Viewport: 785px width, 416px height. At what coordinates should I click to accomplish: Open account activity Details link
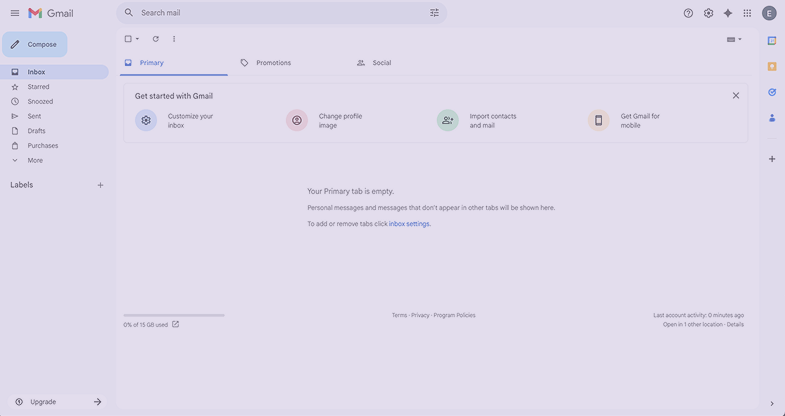click(x=735, y=324)
